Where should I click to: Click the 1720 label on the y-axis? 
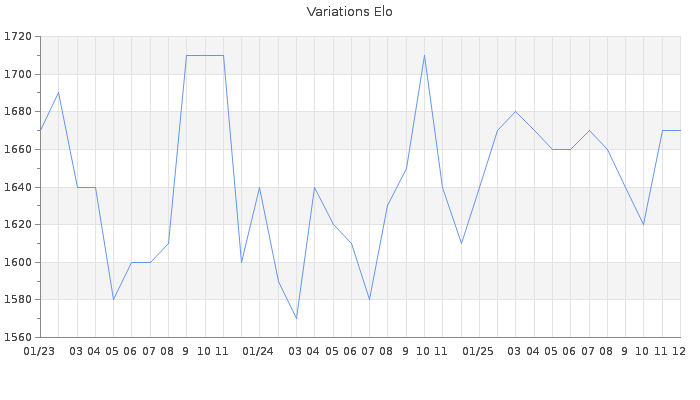(18, 37)
